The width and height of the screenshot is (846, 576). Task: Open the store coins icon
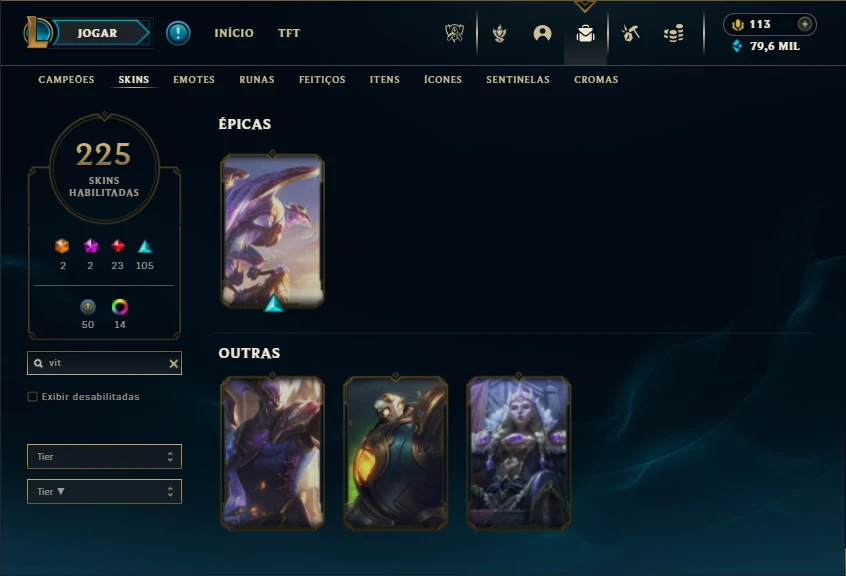tap(673, 33)
